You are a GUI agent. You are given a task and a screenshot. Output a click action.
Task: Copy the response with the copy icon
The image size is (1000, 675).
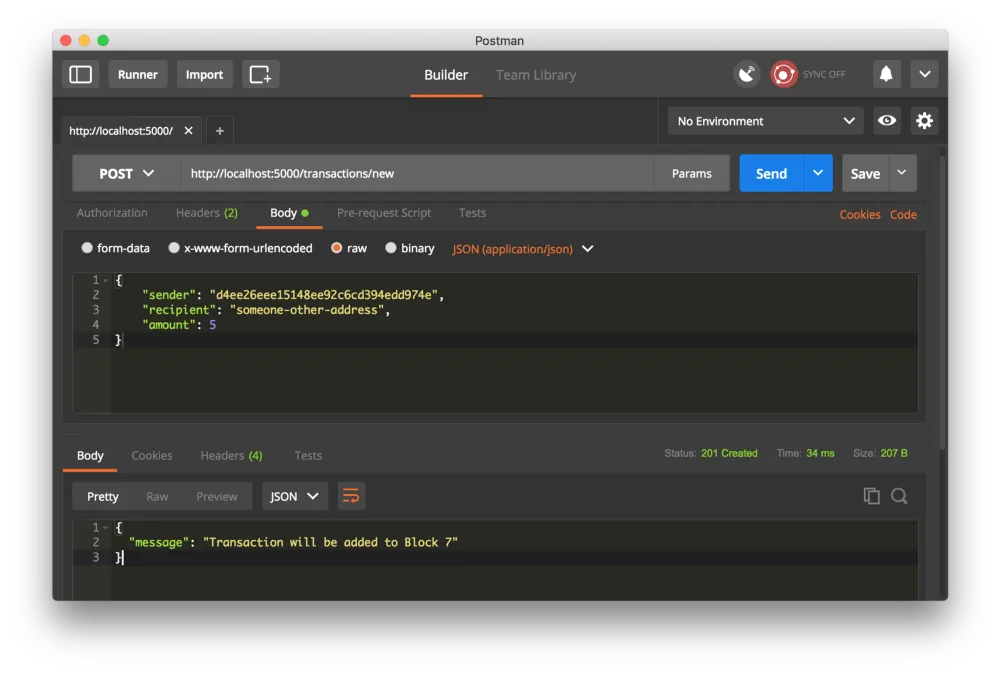(x=871, y=495)
